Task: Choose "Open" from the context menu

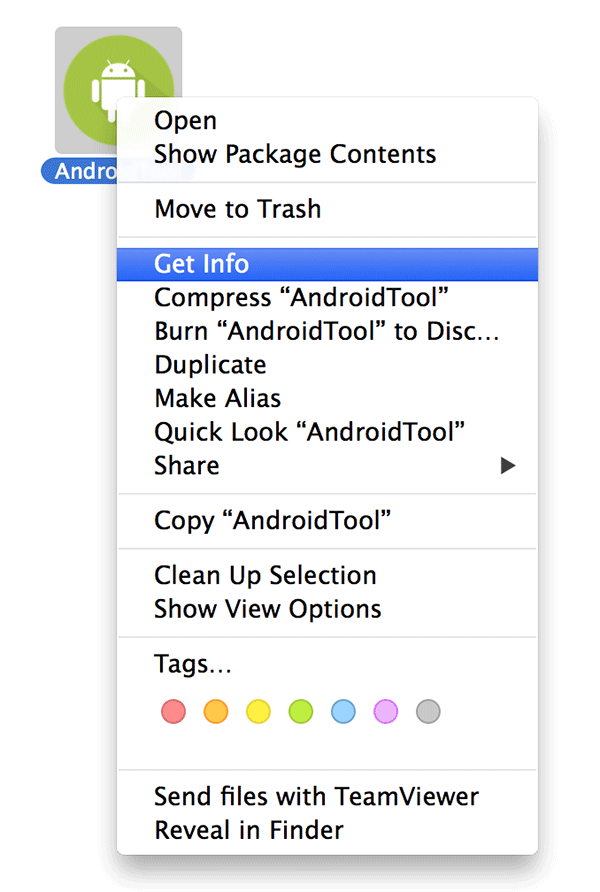Action: tap(185, 120)
